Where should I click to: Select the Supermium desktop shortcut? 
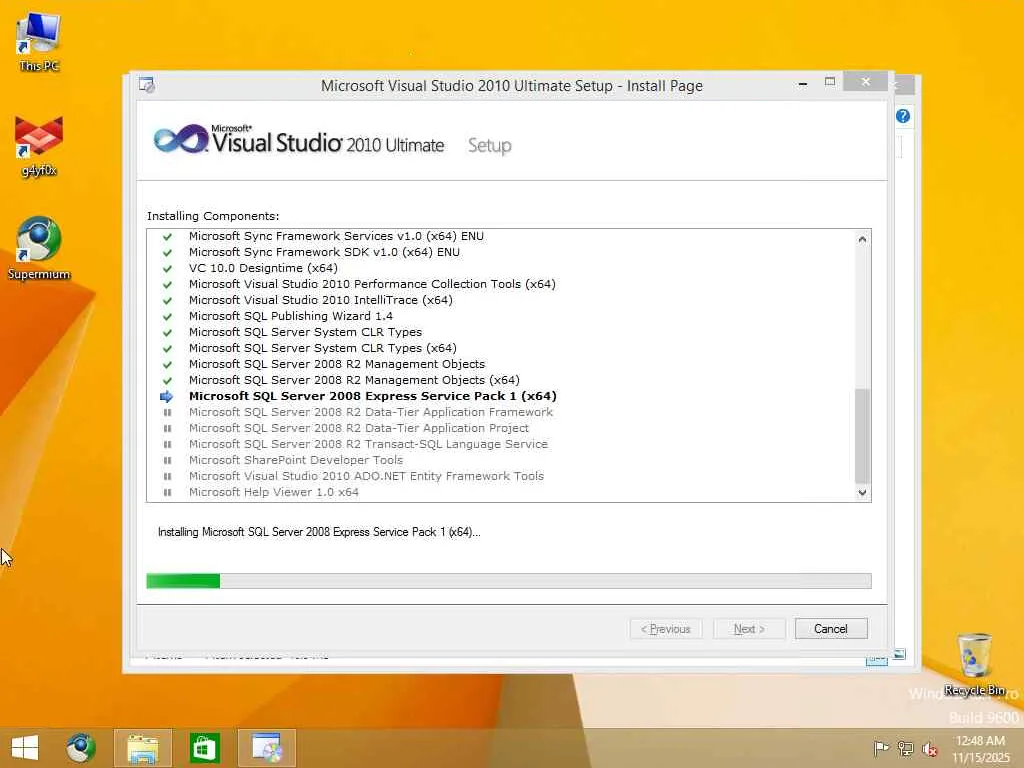pos(39,248)
